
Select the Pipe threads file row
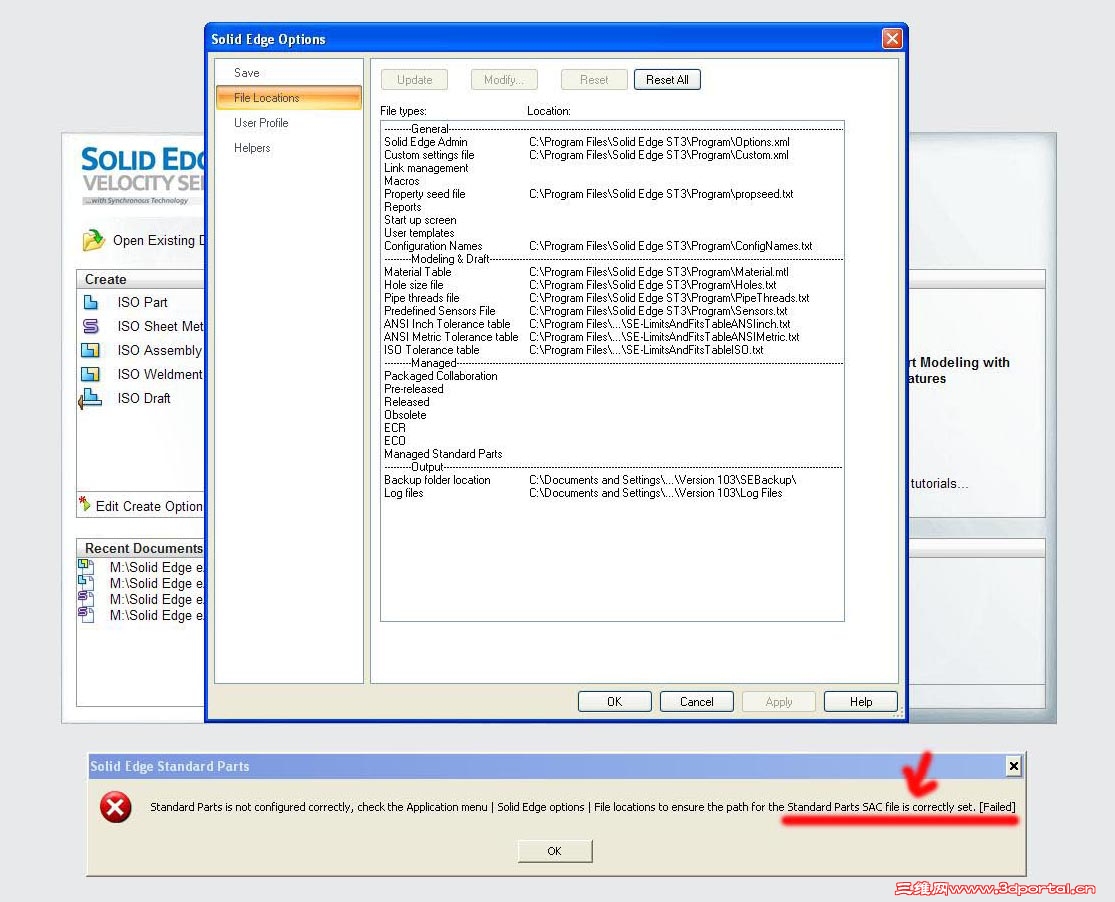[612, 297]
